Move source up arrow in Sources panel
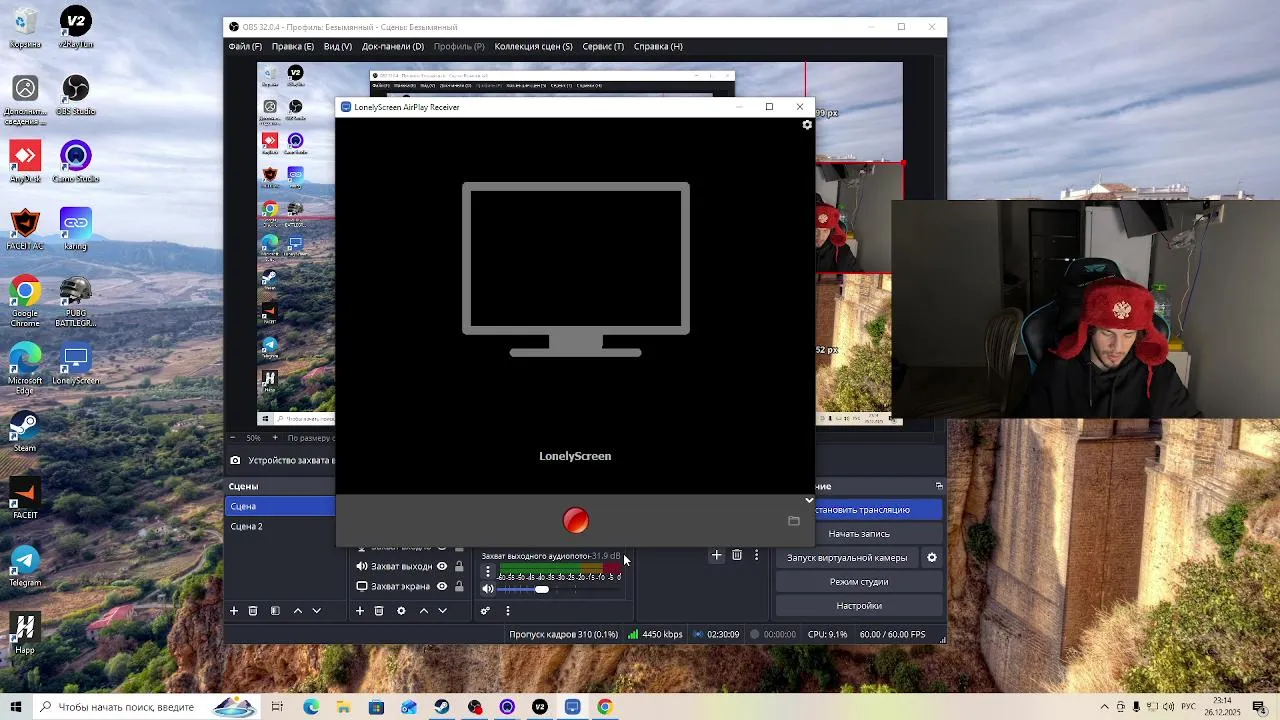 point(423,611)
